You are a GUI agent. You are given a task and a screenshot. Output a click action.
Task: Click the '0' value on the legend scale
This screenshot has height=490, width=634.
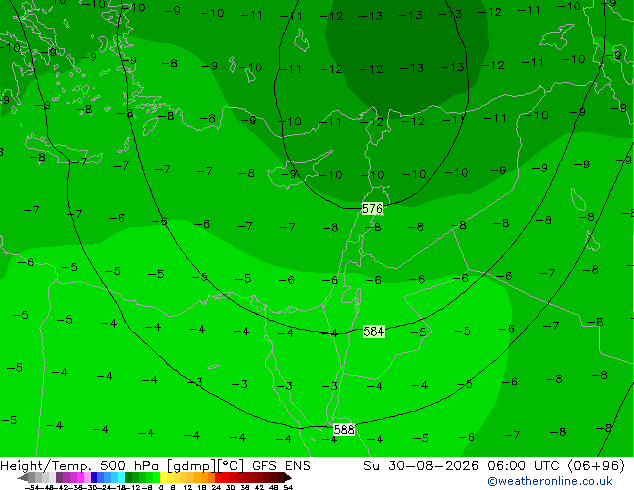(161, 488)
